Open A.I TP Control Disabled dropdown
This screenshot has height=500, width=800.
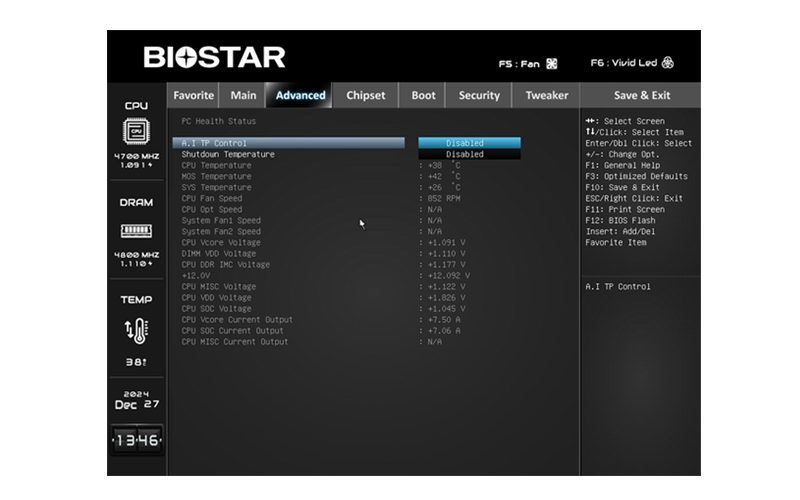469,143
